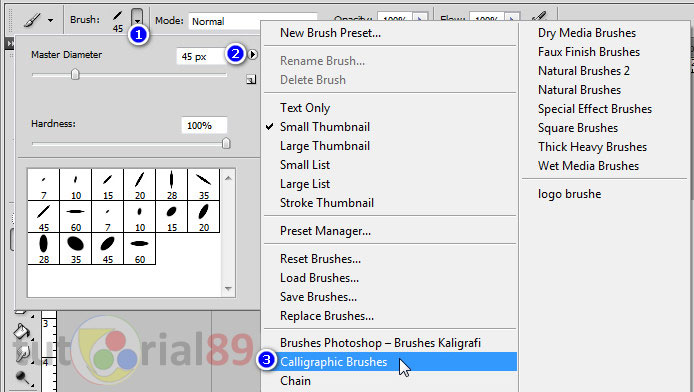Image resolution: width=694 pixels, height=392 pixels.
Task: Load Wet Media Brushes set
Action: 588,166
